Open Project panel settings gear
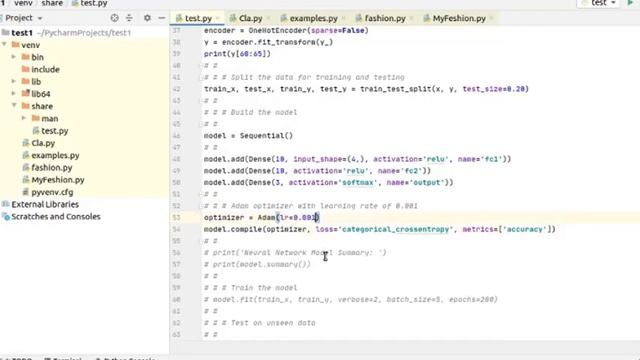The height and width of the screenshot is (360, 640). pyautogui.click(x=147, y=18)
